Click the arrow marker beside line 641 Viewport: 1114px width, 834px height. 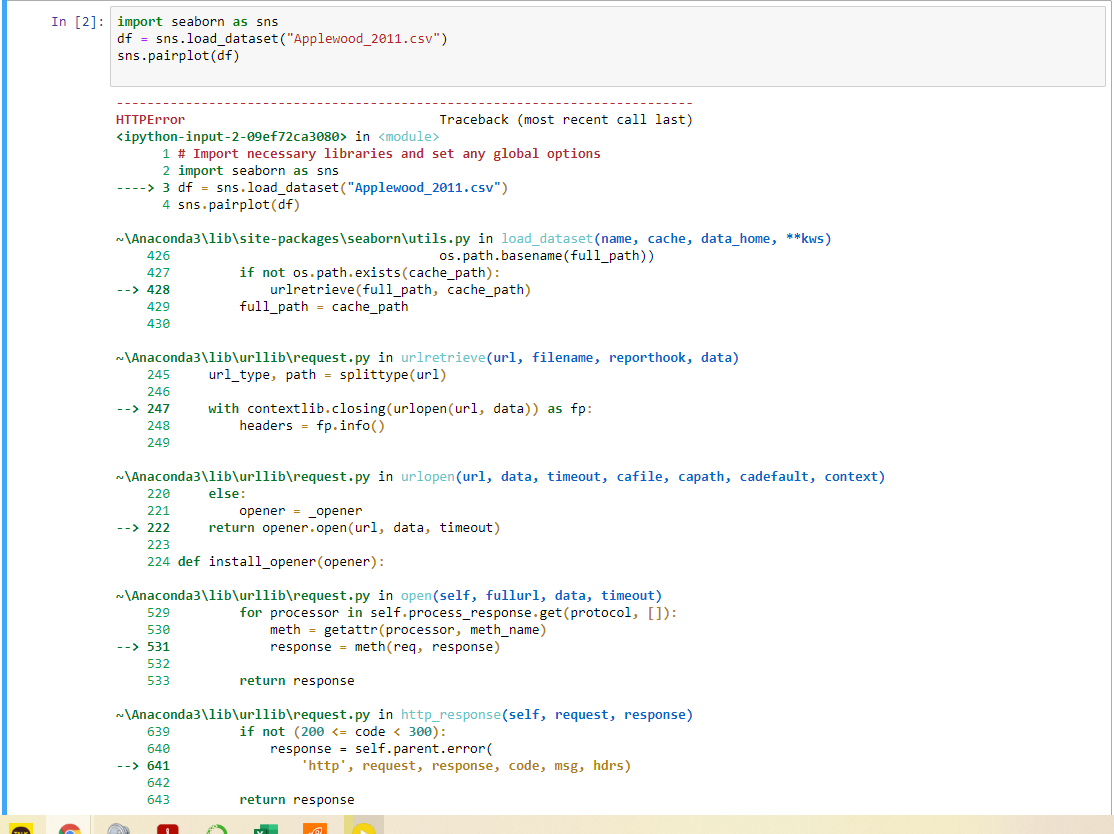(128, 765)
